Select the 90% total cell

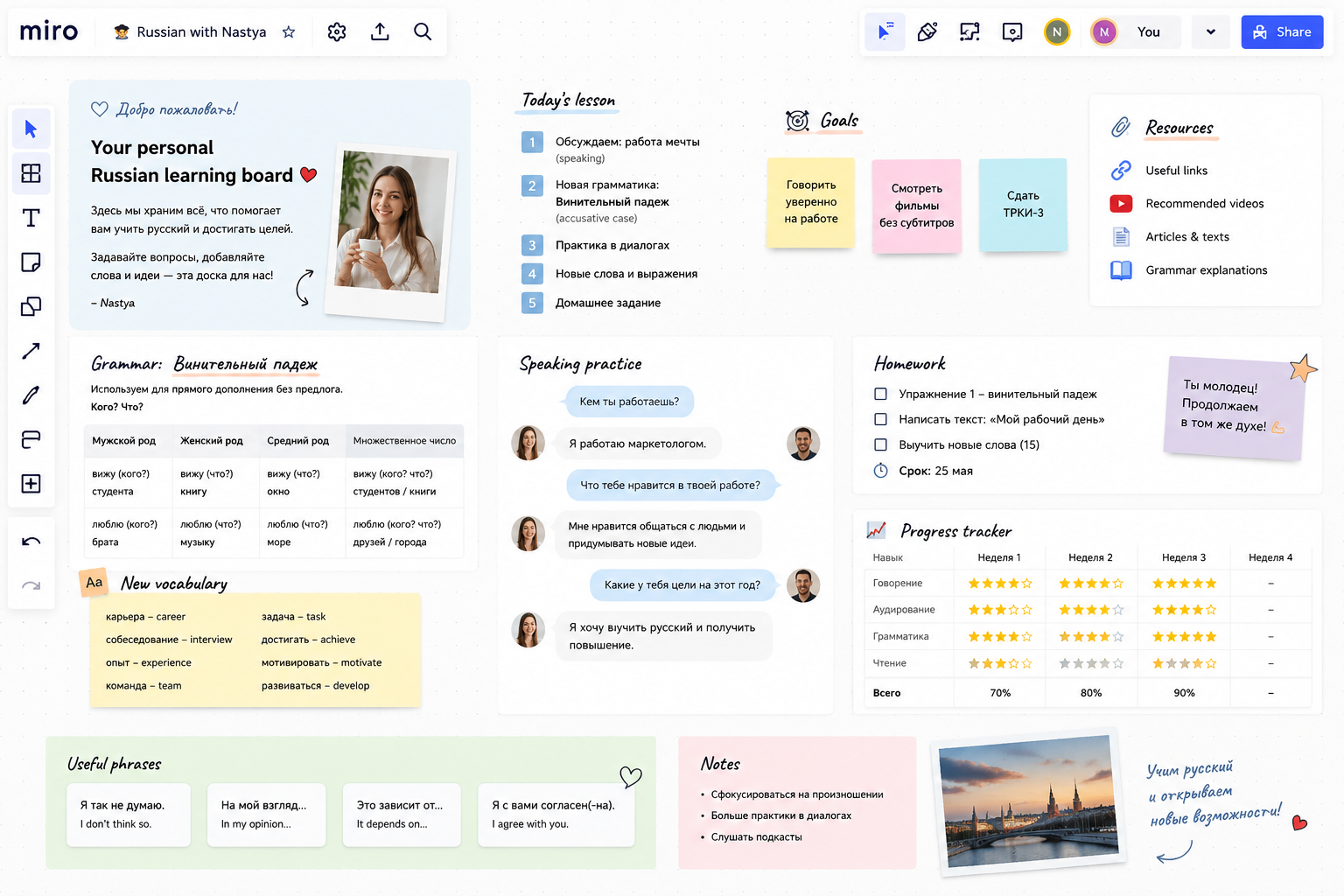[1184, 693]
